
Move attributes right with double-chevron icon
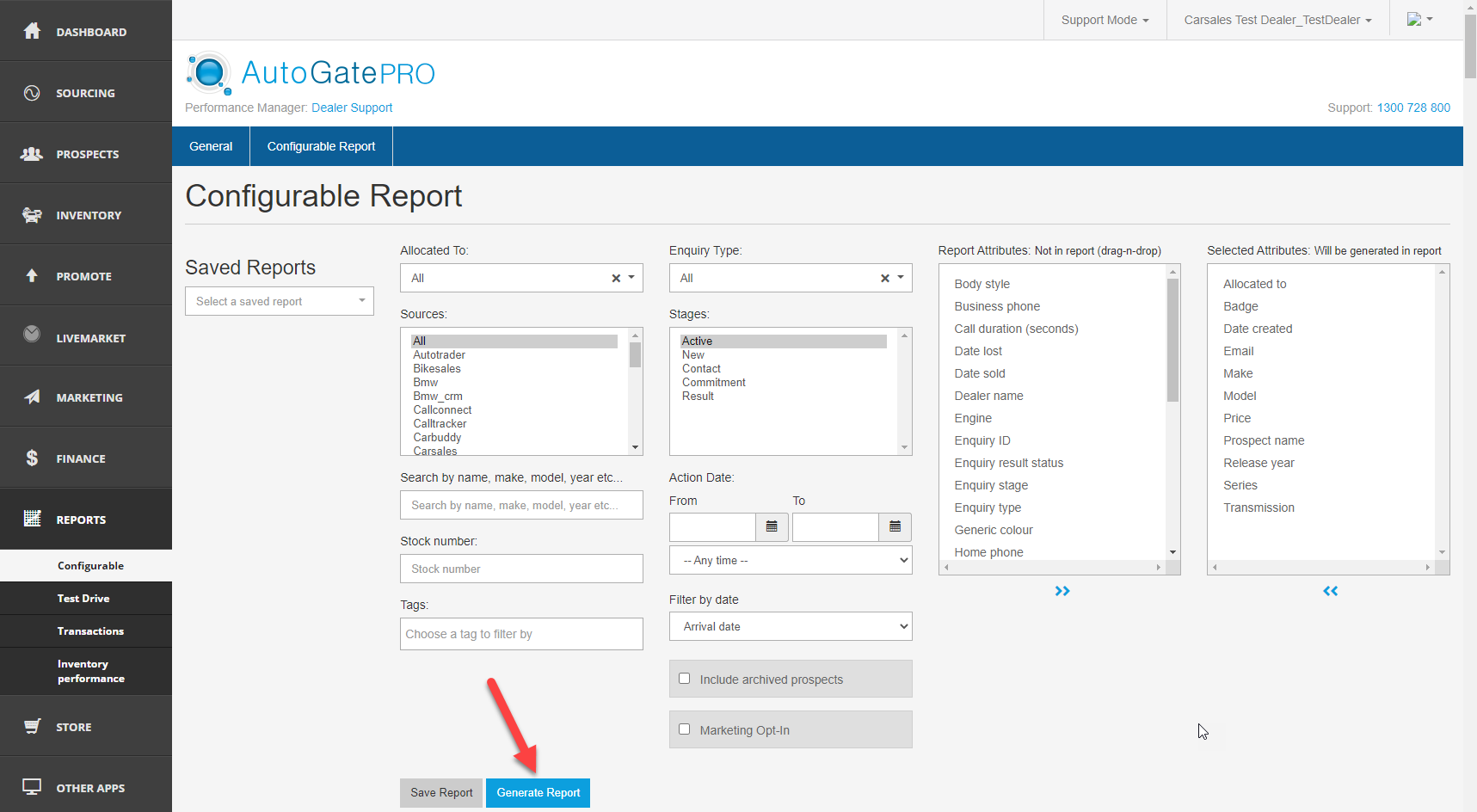pos(1062,591)
